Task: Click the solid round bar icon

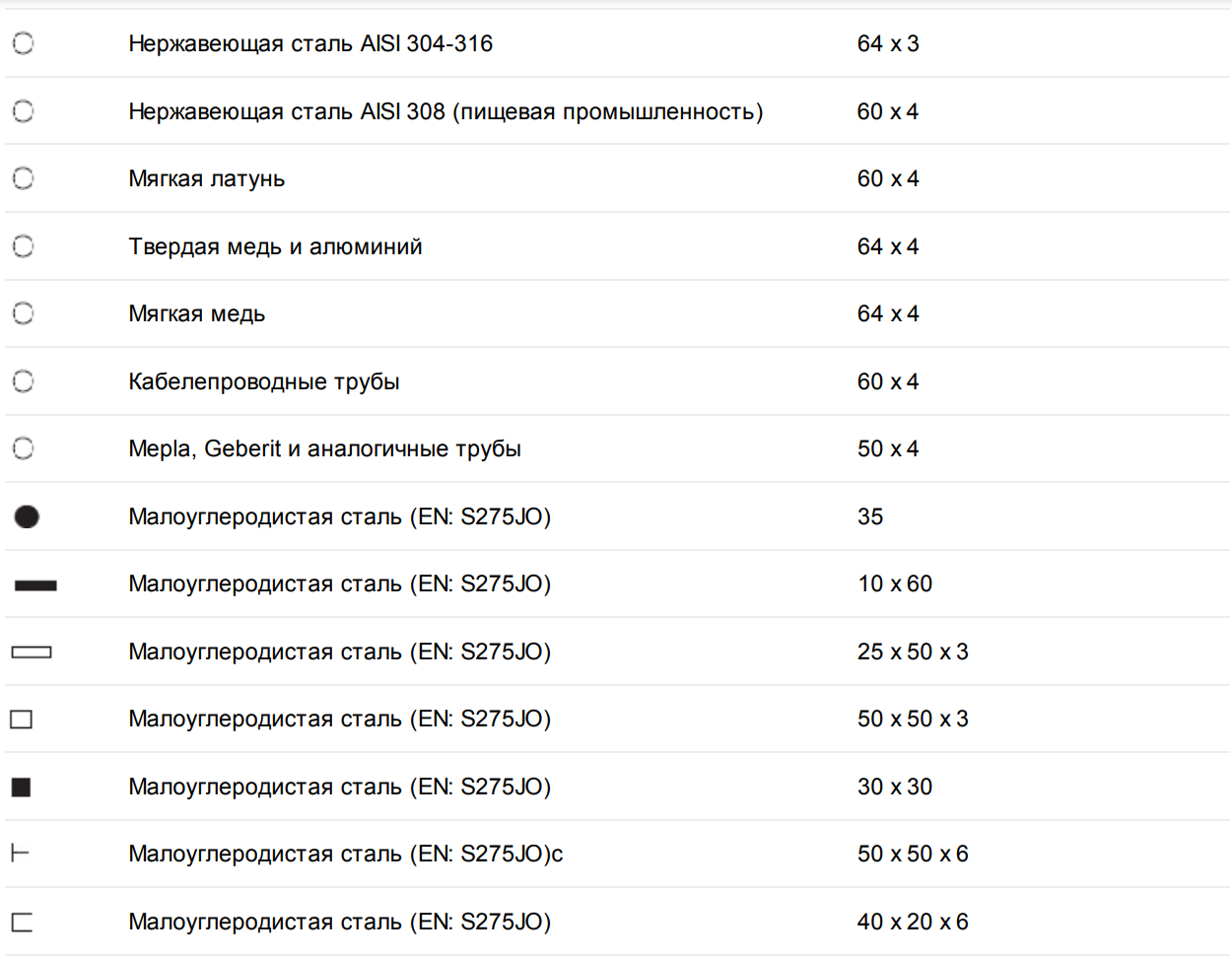Action: [x=27, y=516]
